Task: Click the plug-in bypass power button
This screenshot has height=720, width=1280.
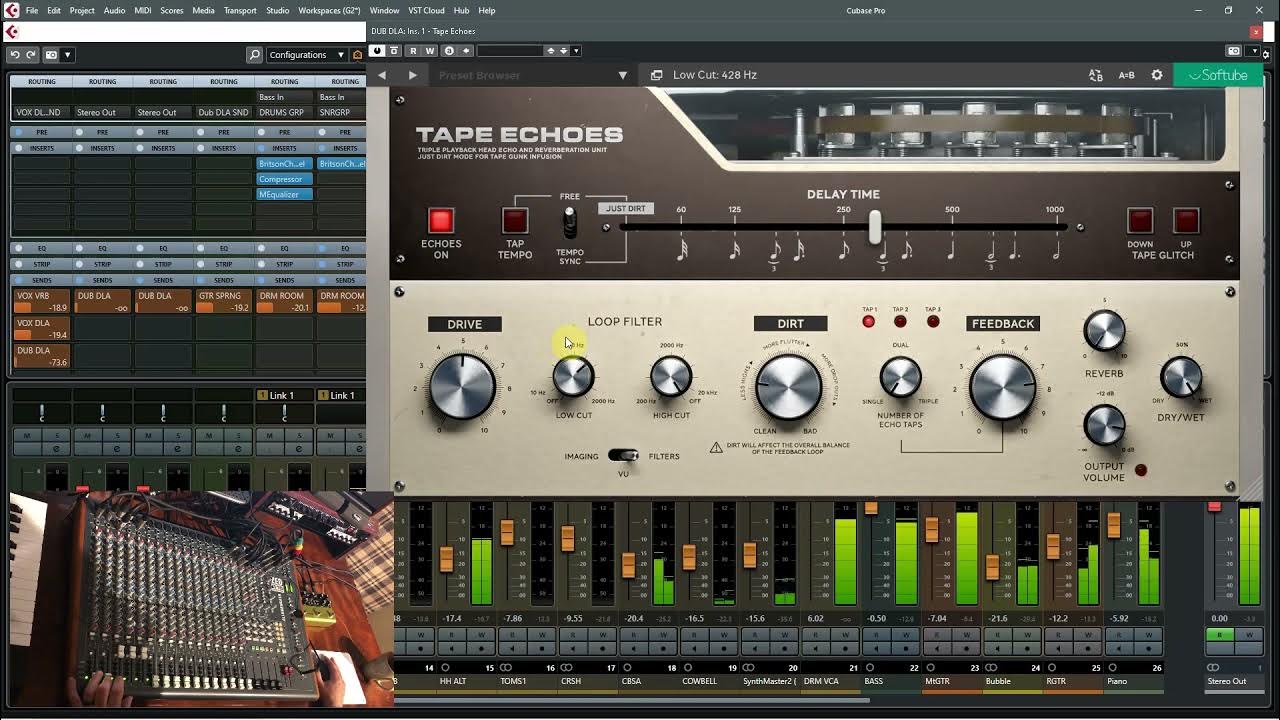Action: (378, 50)
